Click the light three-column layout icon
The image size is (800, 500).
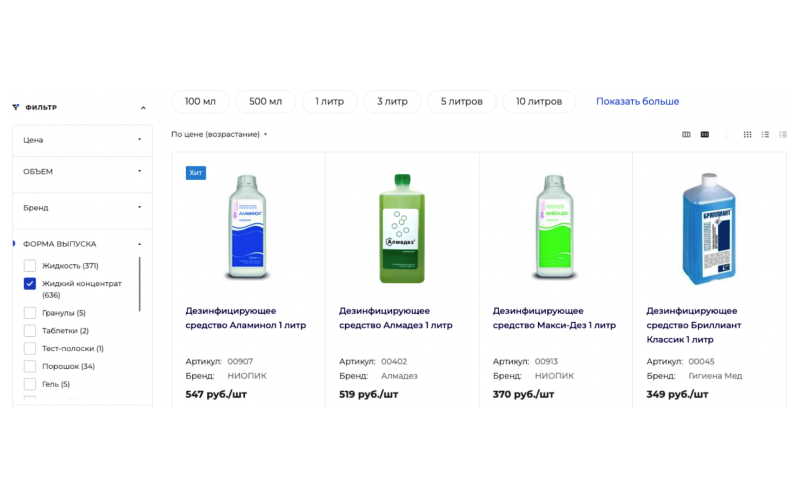pyautogui.click(x=686, y=134)
